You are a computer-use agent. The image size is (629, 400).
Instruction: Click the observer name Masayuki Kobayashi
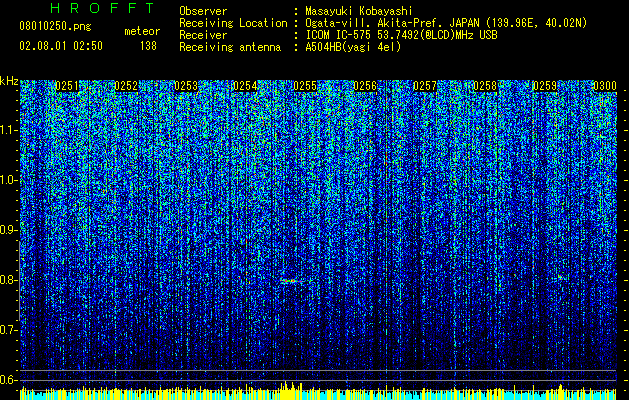[x=359, y=11]
